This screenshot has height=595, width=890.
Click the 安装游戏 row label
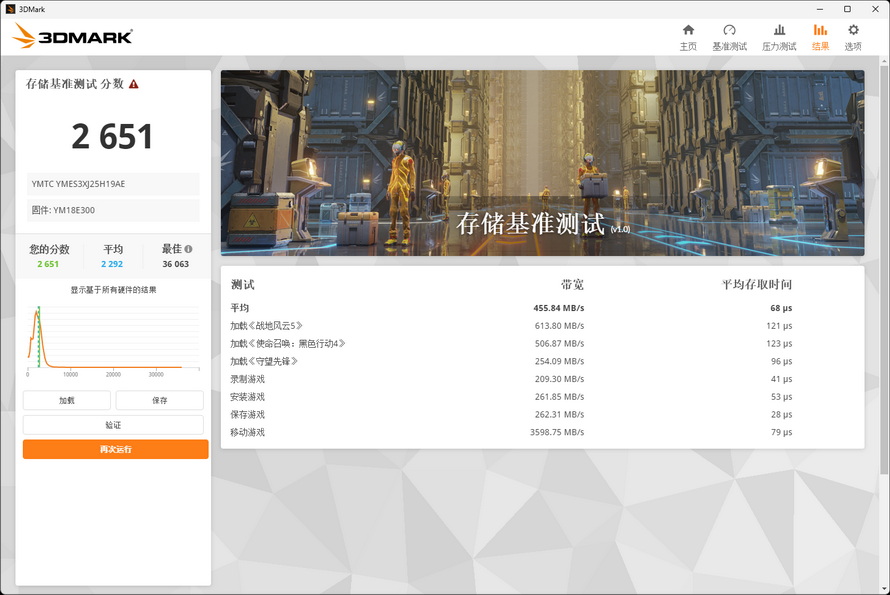point(247,396)
